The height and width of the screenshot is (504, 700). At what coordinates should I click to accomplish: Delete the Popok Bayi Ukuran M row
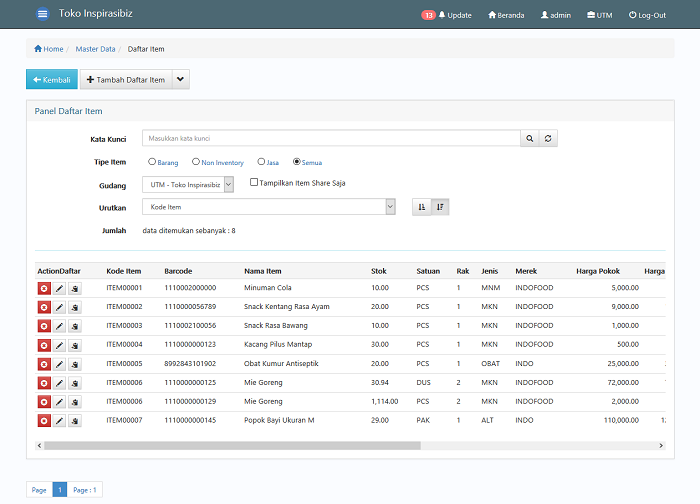tap(44, 421)
